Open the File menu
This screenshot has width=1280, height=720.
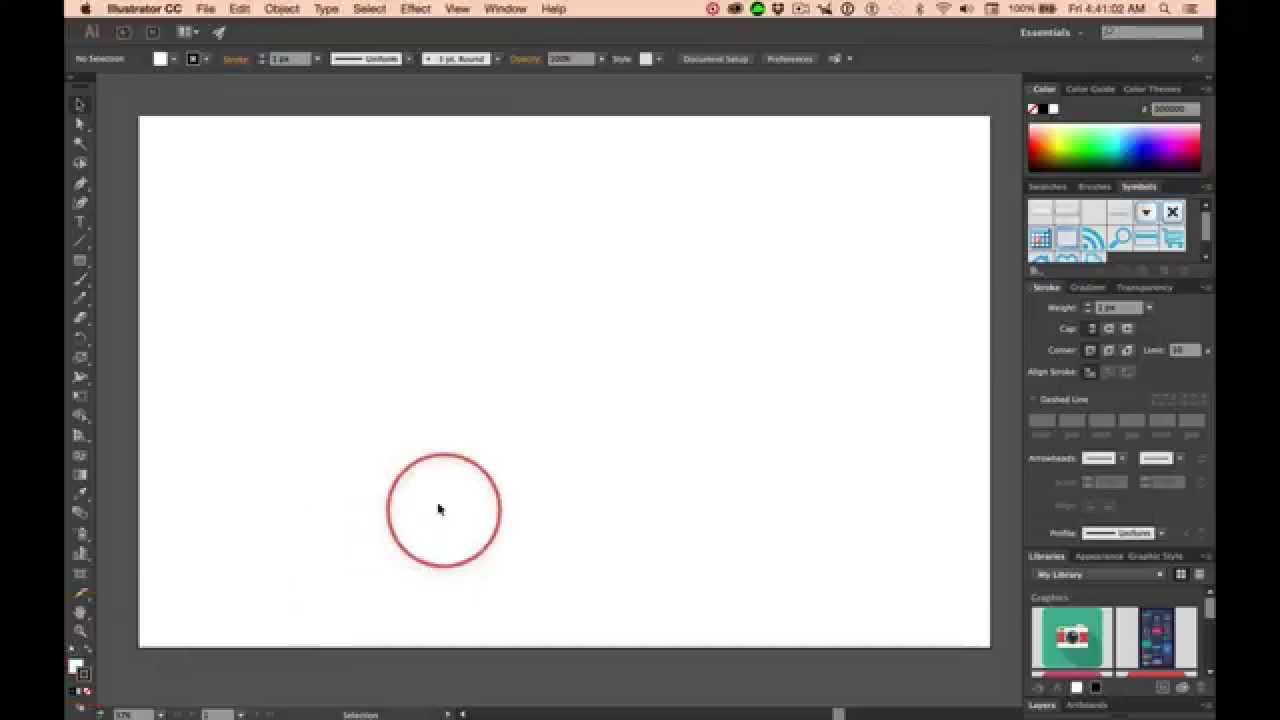coord(206,8)
